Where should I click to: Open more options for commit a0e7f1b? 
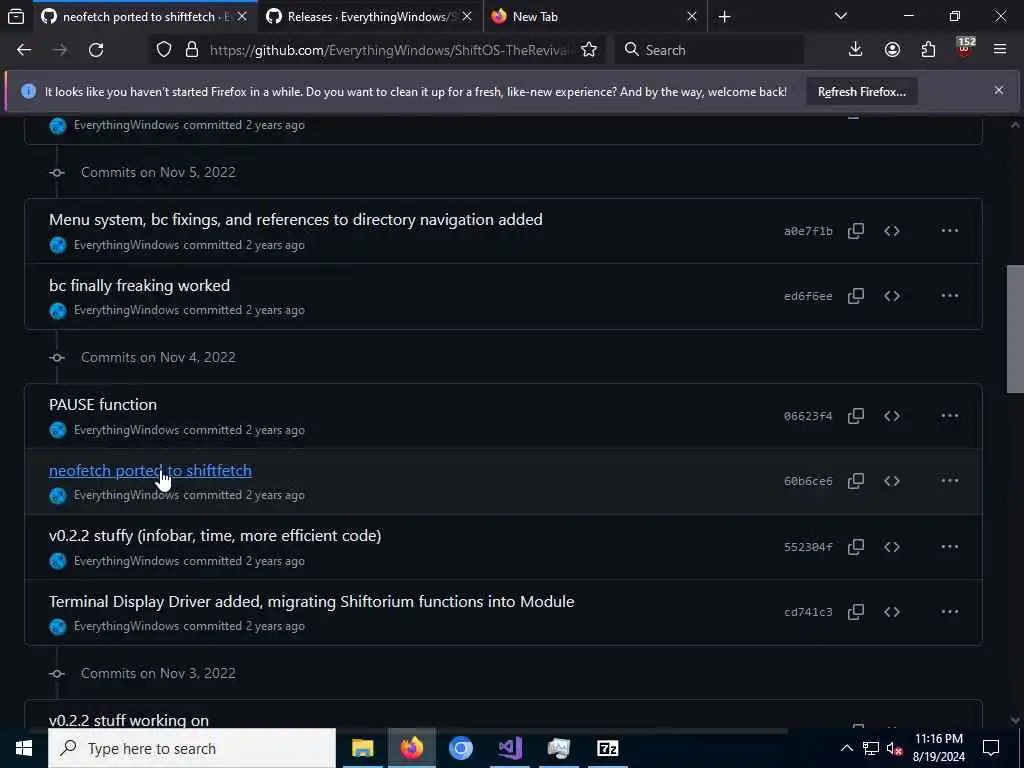(950, 231)
